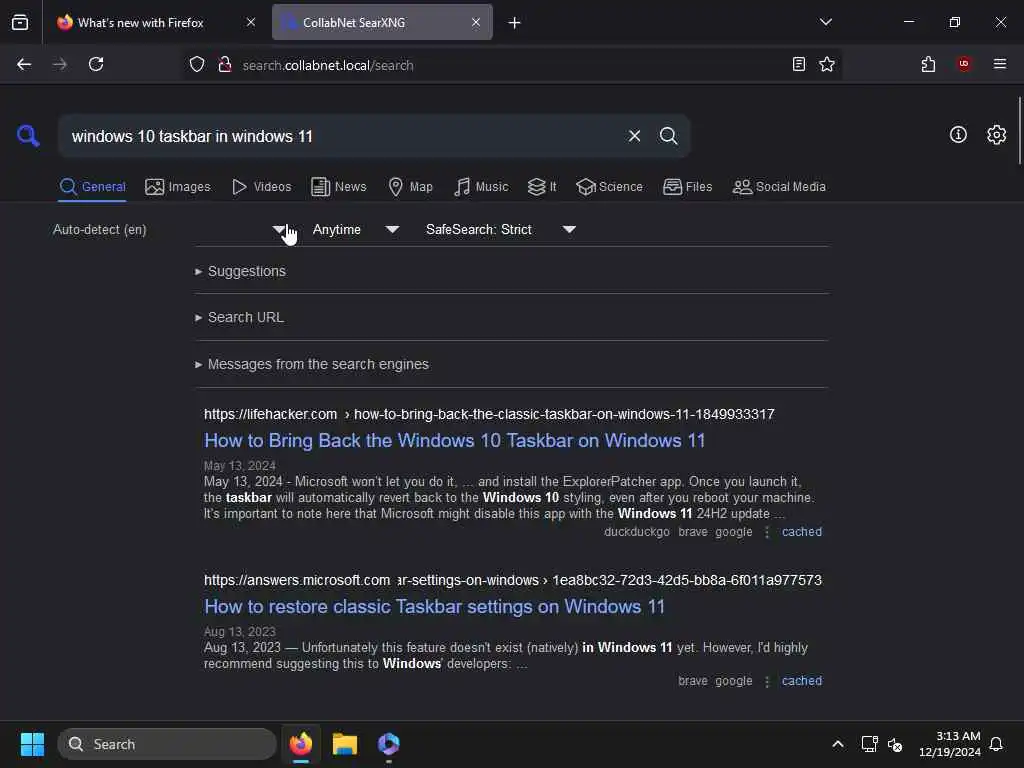Open a new tab with plus button
The height and width of the screenshot is (768, 1024).
point(514,23)
